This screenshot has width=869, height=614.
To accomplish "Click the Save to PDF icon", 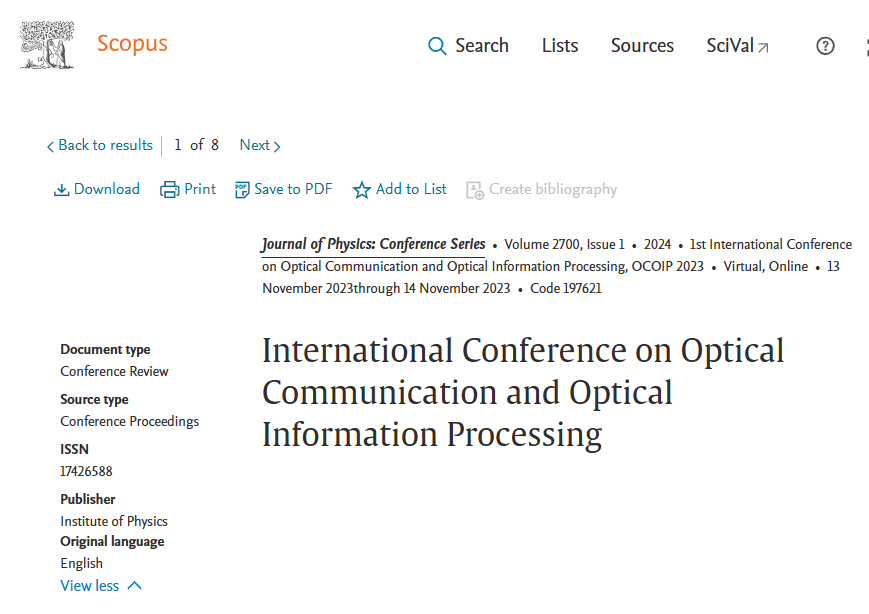I will tap(242, 190).
